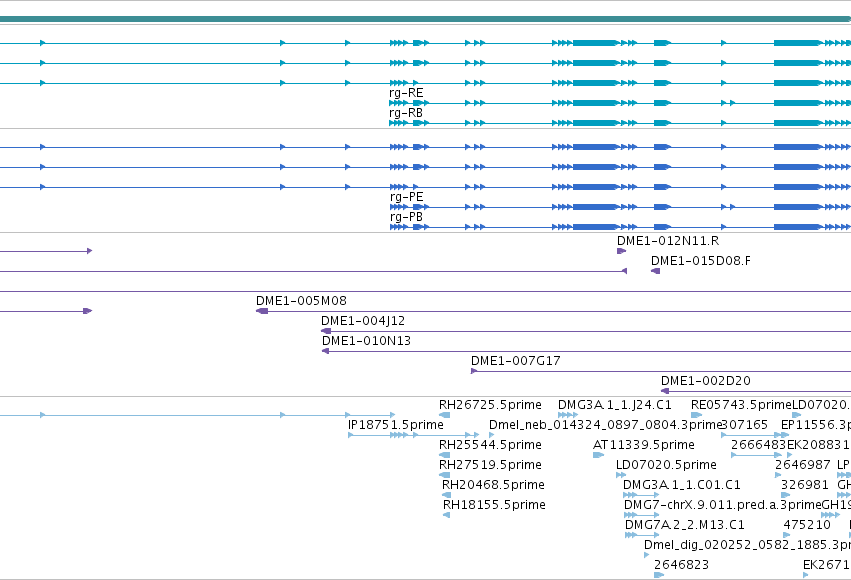
Task: Click the EP11556 EST label
Action: (816, 425)
